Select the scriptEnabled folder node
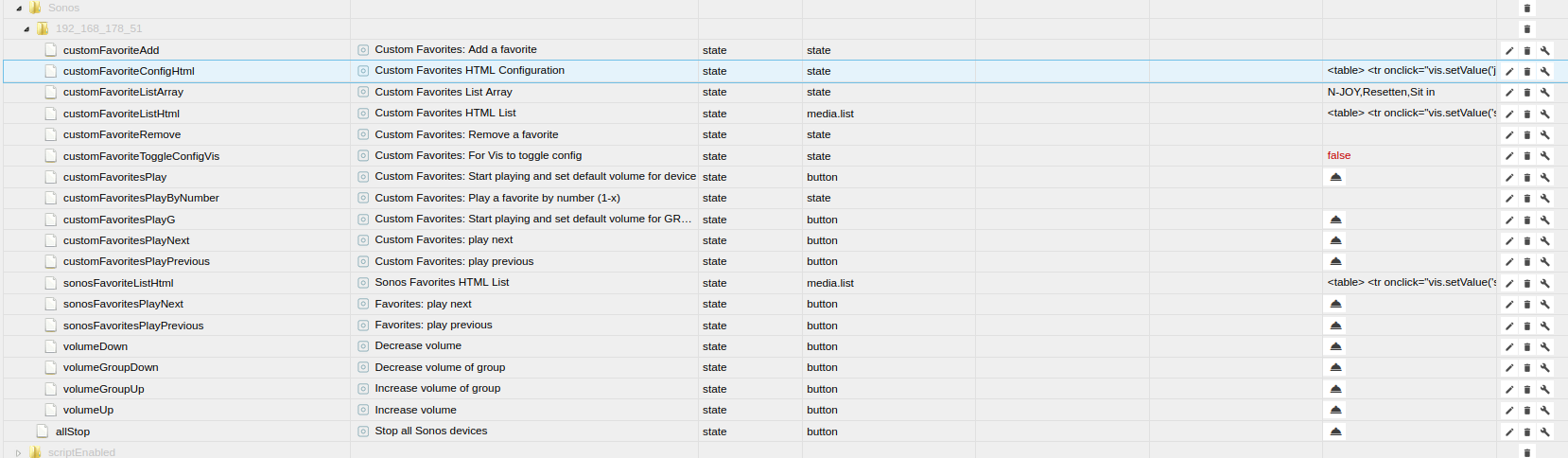Screen dimensions: 1568x458 coord(81,452)
